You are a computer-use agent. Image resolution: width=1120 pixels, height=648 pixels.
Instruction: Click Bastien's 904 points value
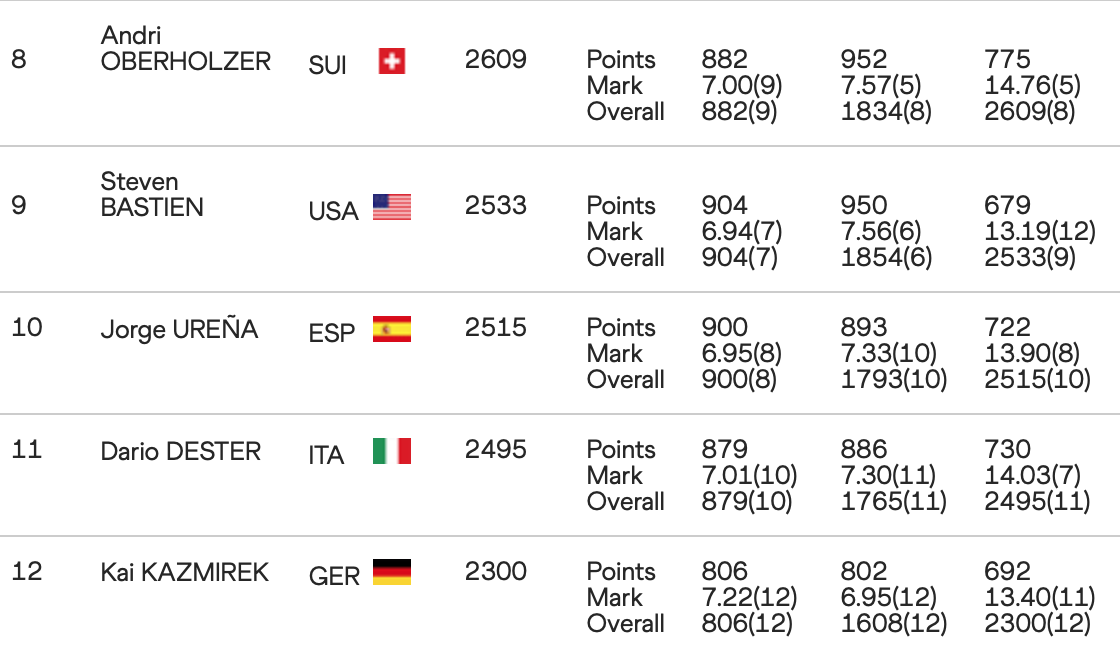[x=724, y=205]
